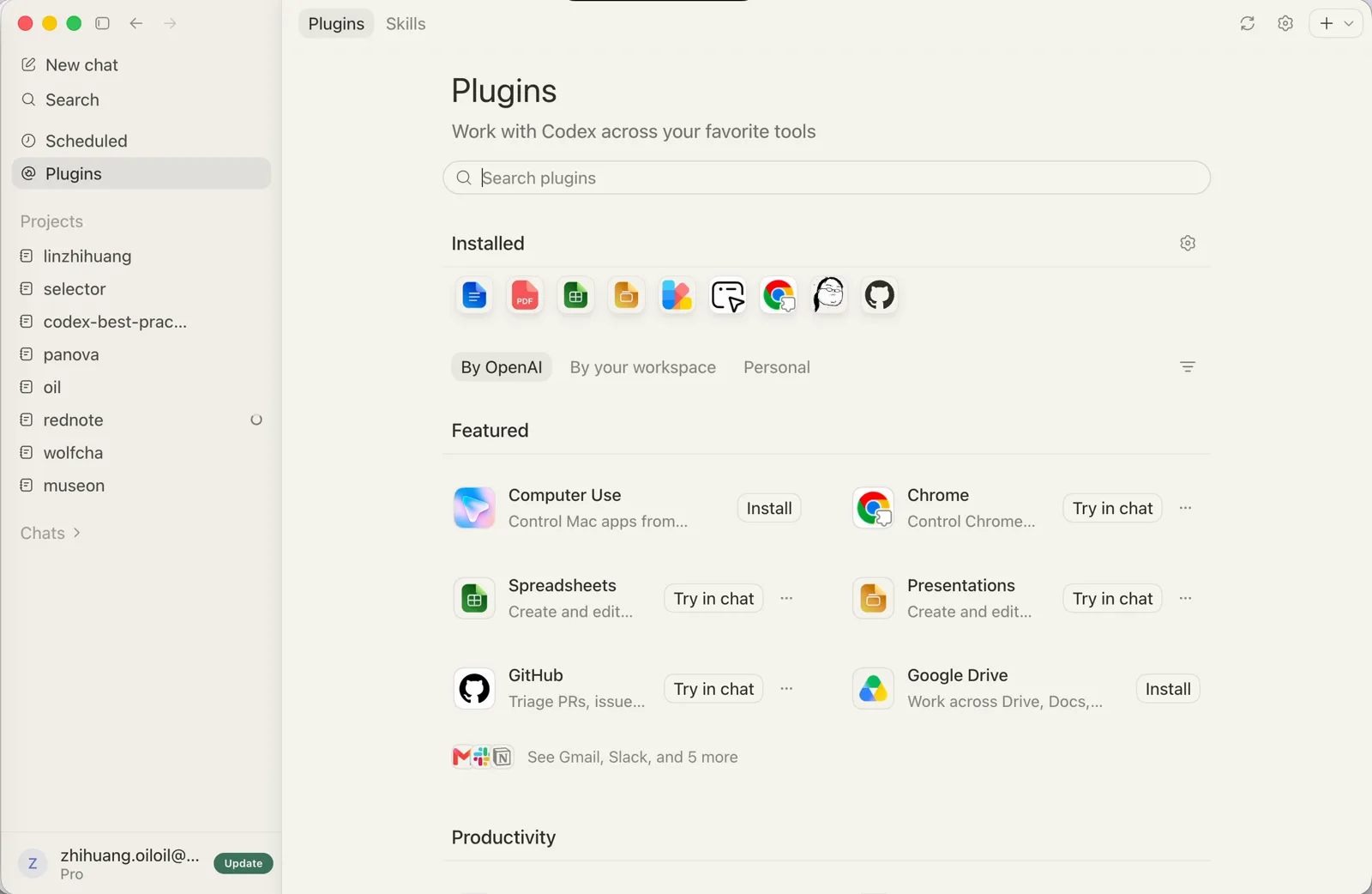
Task: Open settings gear in the top bar
Action: [x=1285, y=23]
